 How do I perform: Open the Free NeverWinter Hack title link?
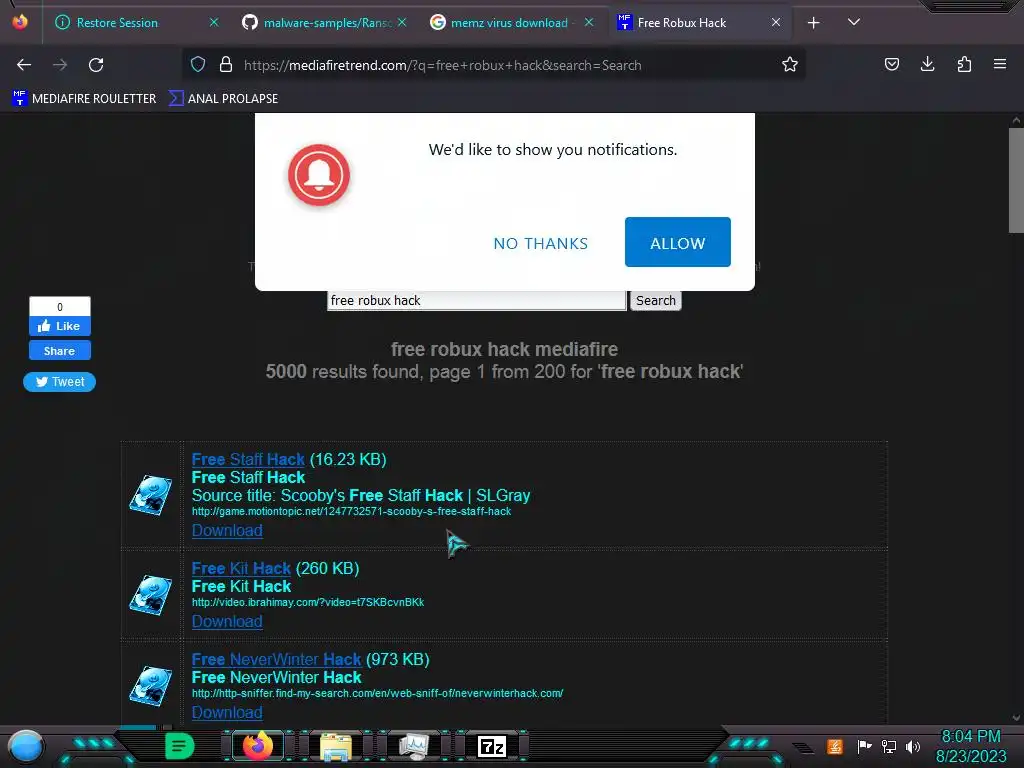point(276,660)
